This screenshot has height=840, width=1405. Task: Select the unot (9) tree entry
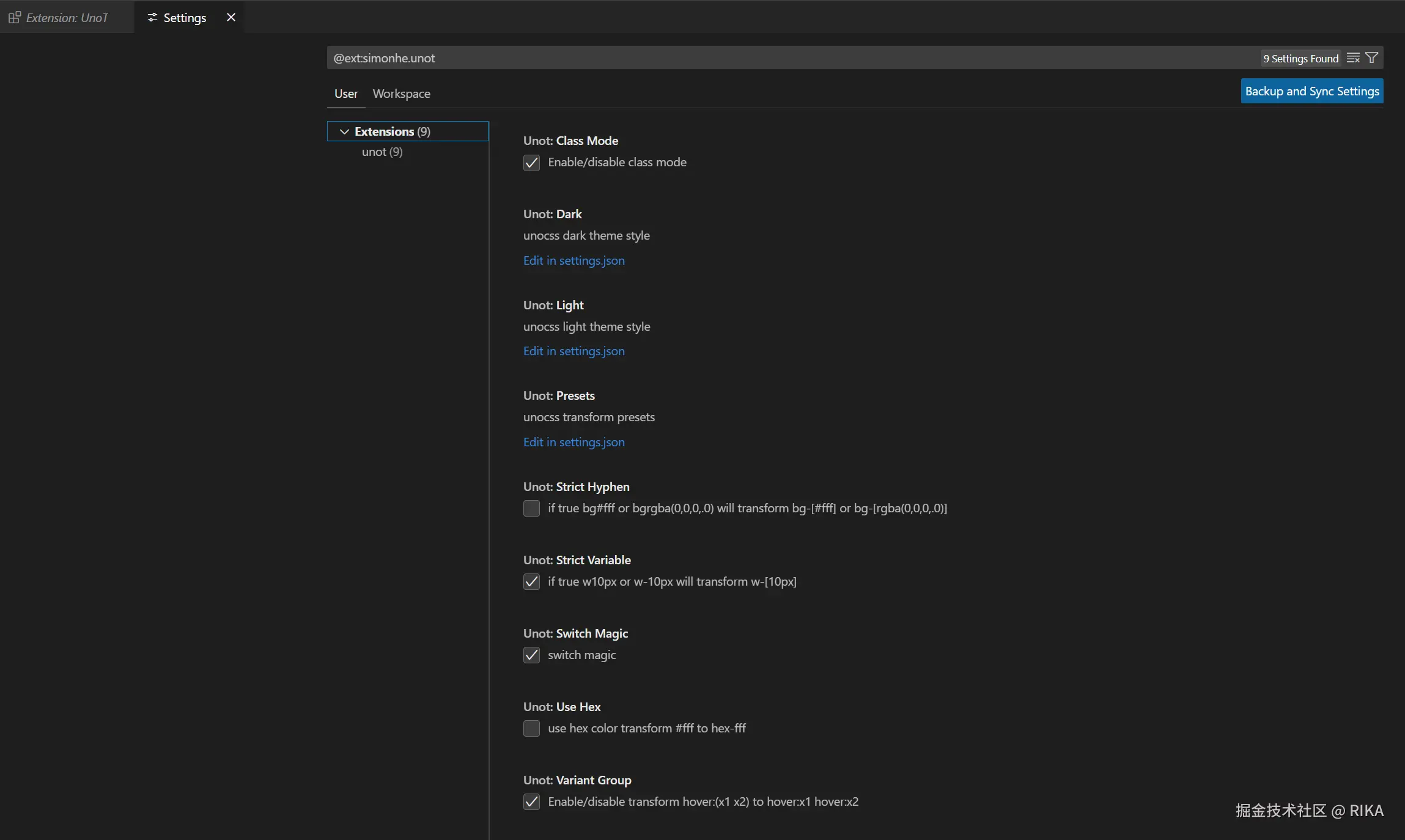382,152
